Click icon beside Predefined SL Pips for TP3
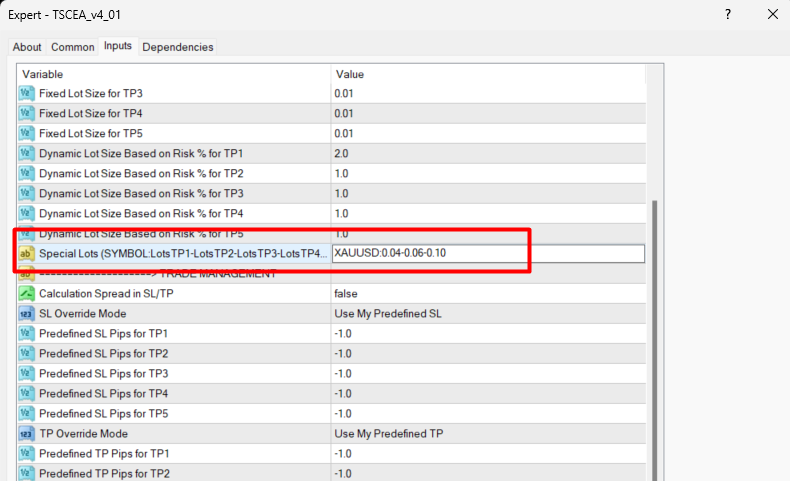Screen dimensions: 790x481 click(x=27, y=374)
